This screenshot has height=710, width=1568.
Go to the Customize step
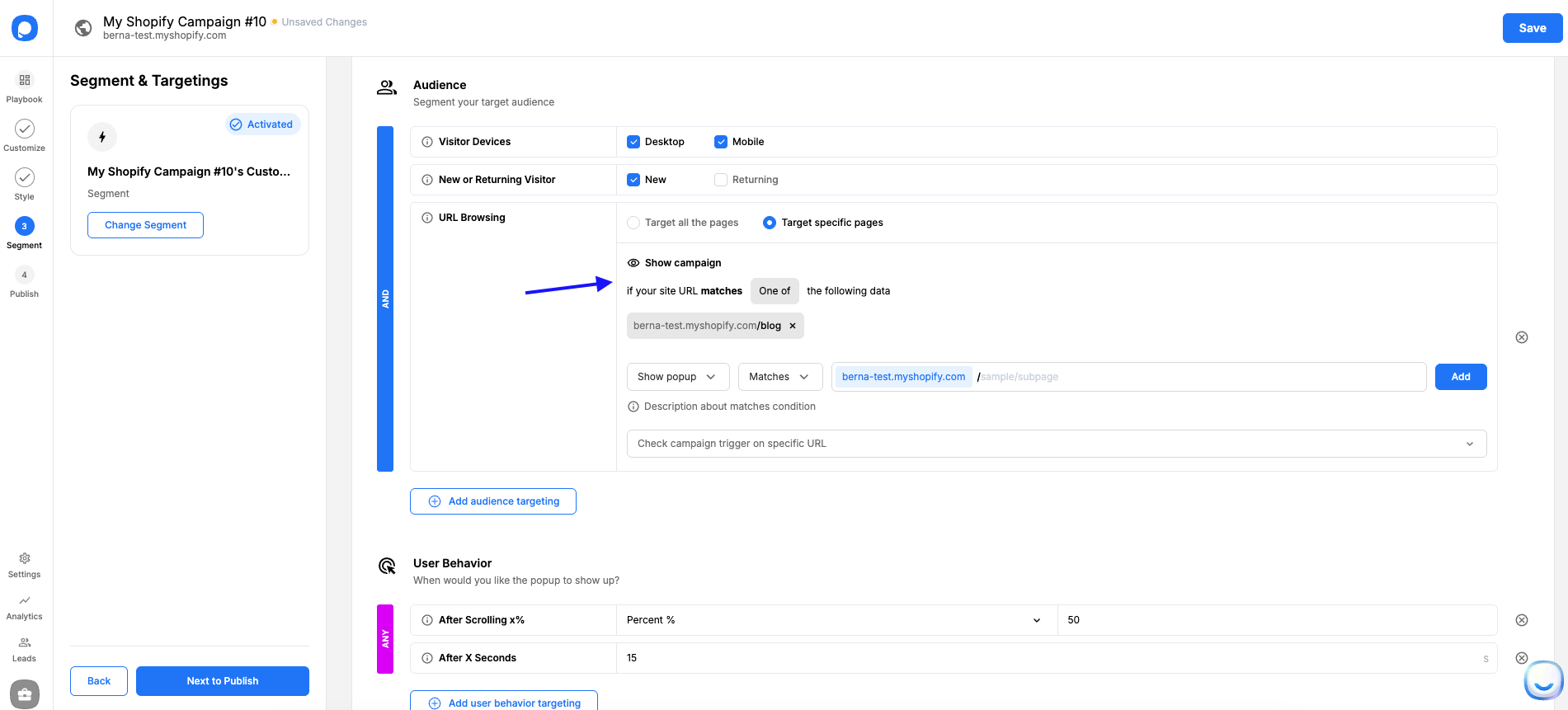(x=25, y=129)
